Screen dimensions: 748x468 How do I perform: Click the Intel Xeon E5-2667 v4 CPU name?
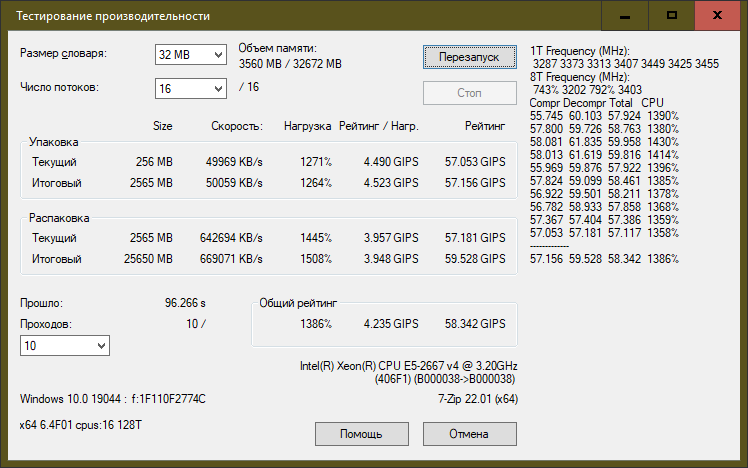pos(409,366)
